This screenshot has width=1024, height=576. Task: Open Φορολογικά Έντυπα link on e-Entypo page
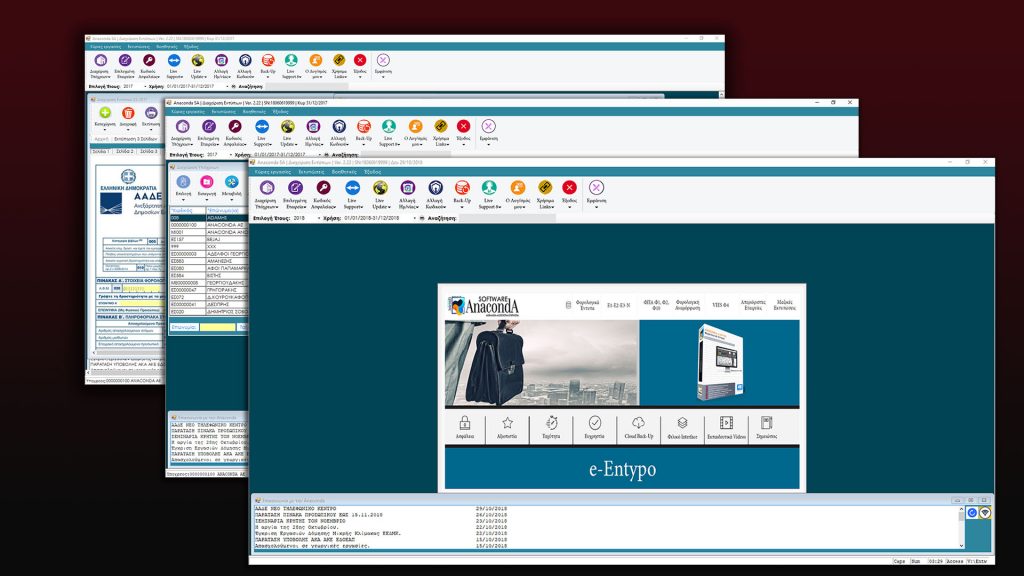587,305
